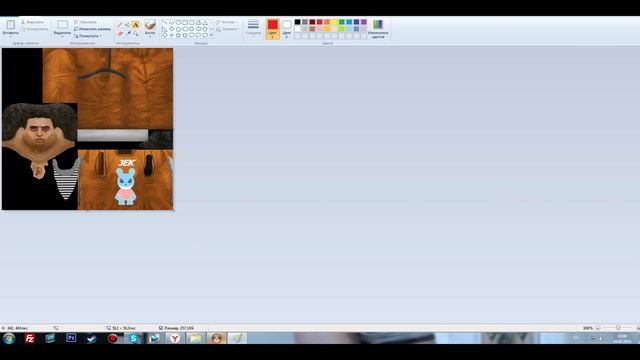Open Skype from the taskbar

pyautogui.click(x=133, y=338)
